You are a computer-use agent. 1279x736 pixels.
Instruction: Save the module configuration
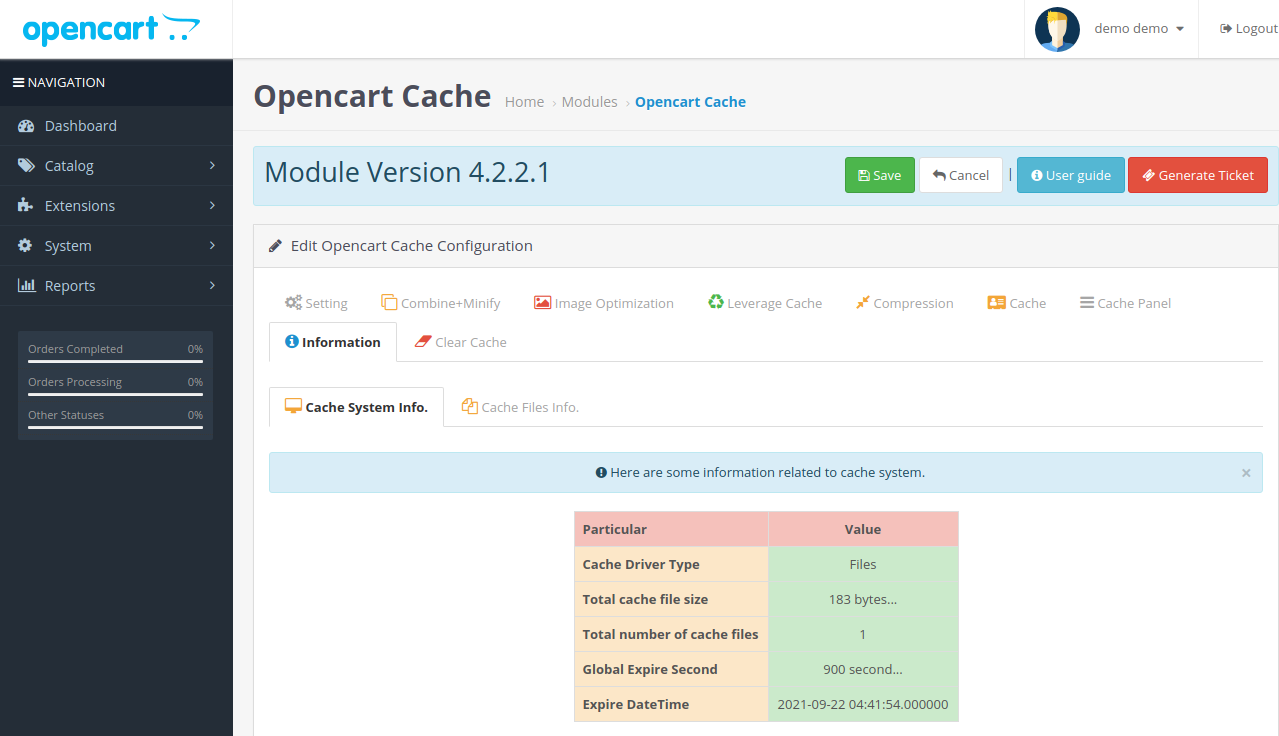click(x=879, y=175)
